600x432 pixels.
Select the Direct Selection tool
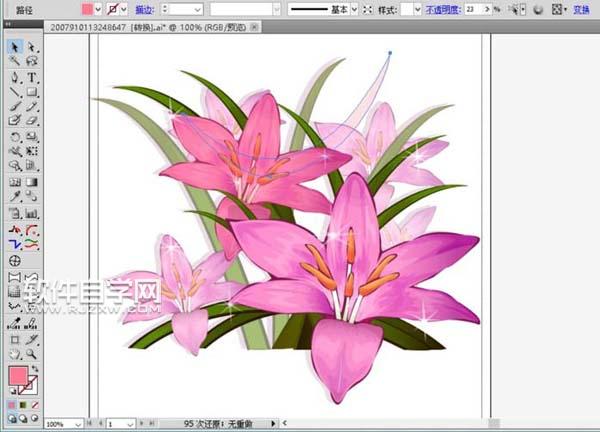(31, 47)
